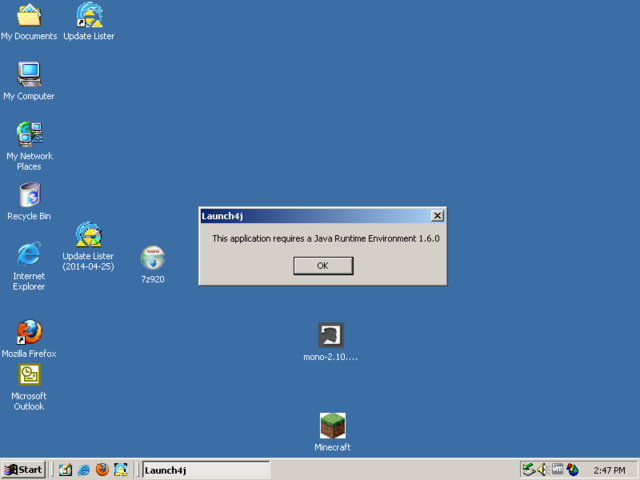Open the Start menu
This screenshot has height=480, width=640.
click(x=23, y=470)
